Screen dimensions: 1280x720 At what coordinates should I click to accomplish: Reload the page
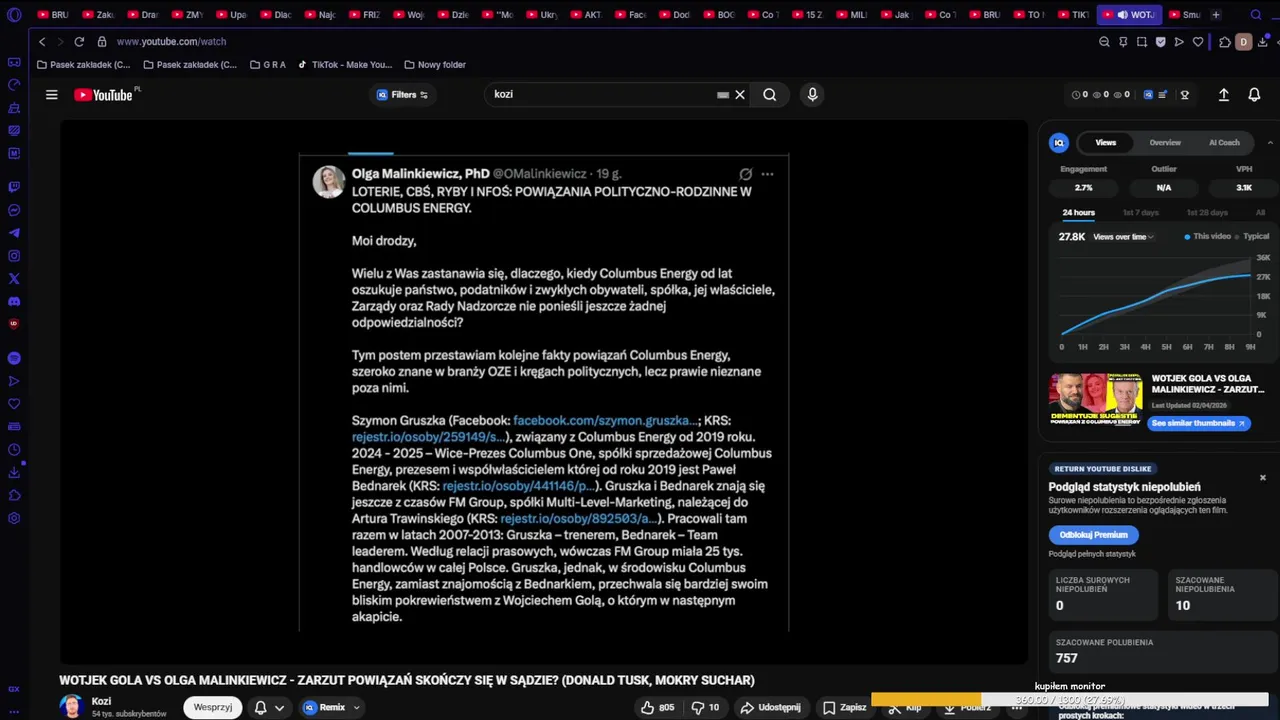point(79,42)
